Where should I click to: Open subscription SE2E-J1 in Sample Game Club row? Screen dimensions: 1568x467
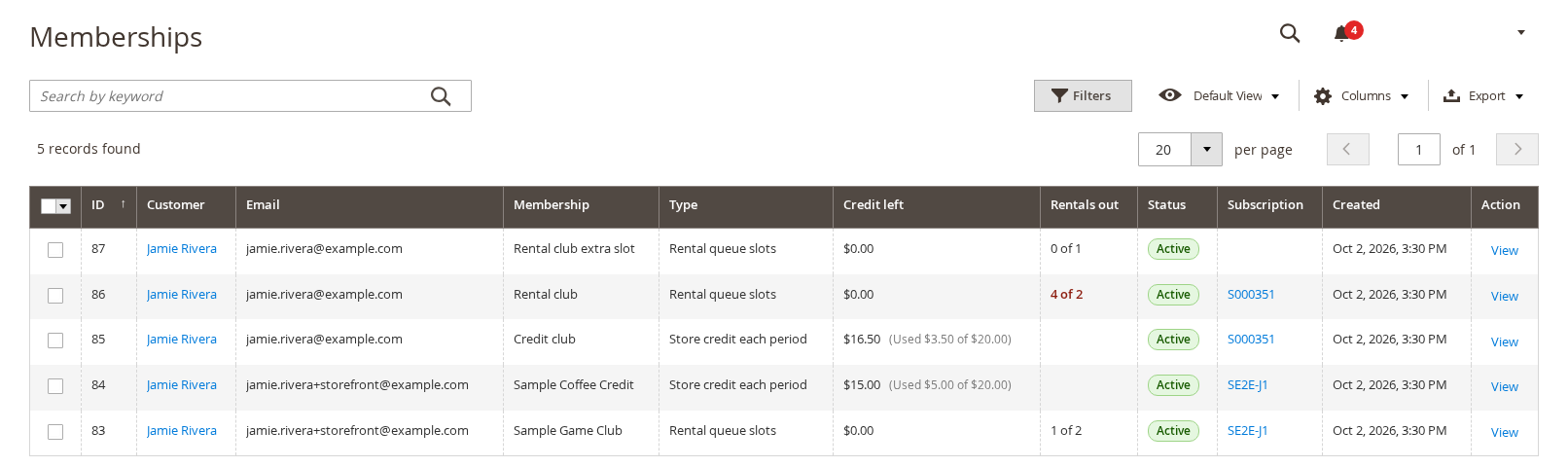pyautogui.click(x=1248, y=431)
